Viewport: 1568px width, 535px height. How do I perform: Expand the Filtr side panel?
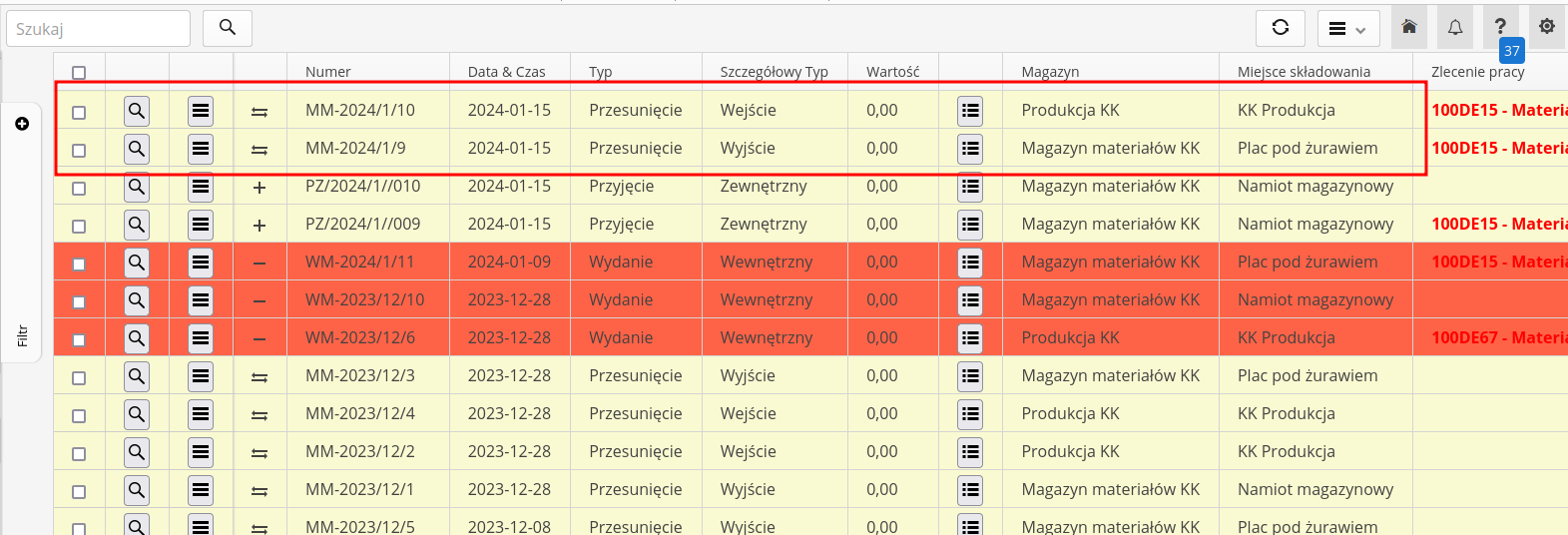point(22,335)
